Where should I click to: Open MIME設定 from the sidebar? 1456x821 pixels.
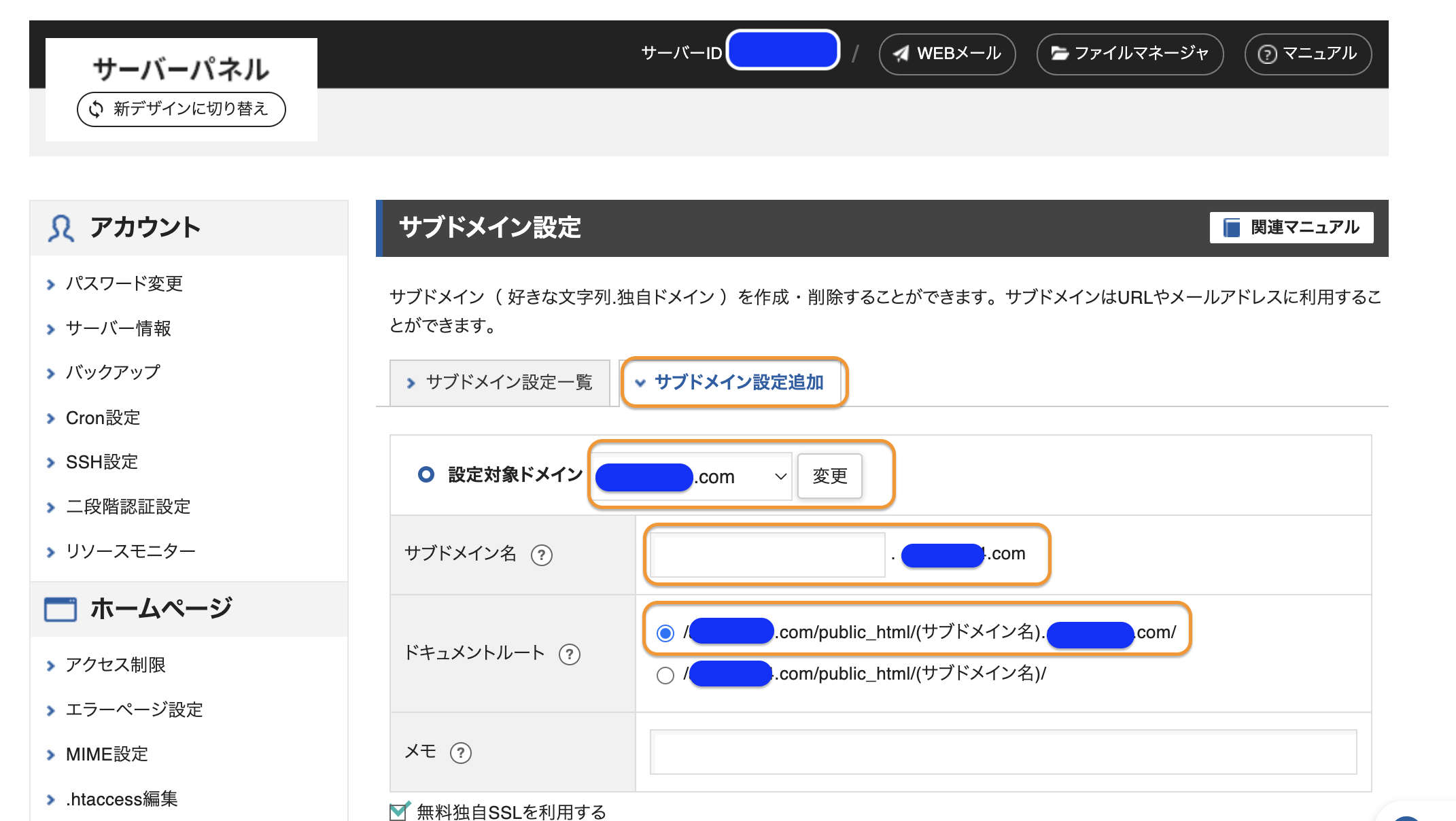(x=107, y=754)
